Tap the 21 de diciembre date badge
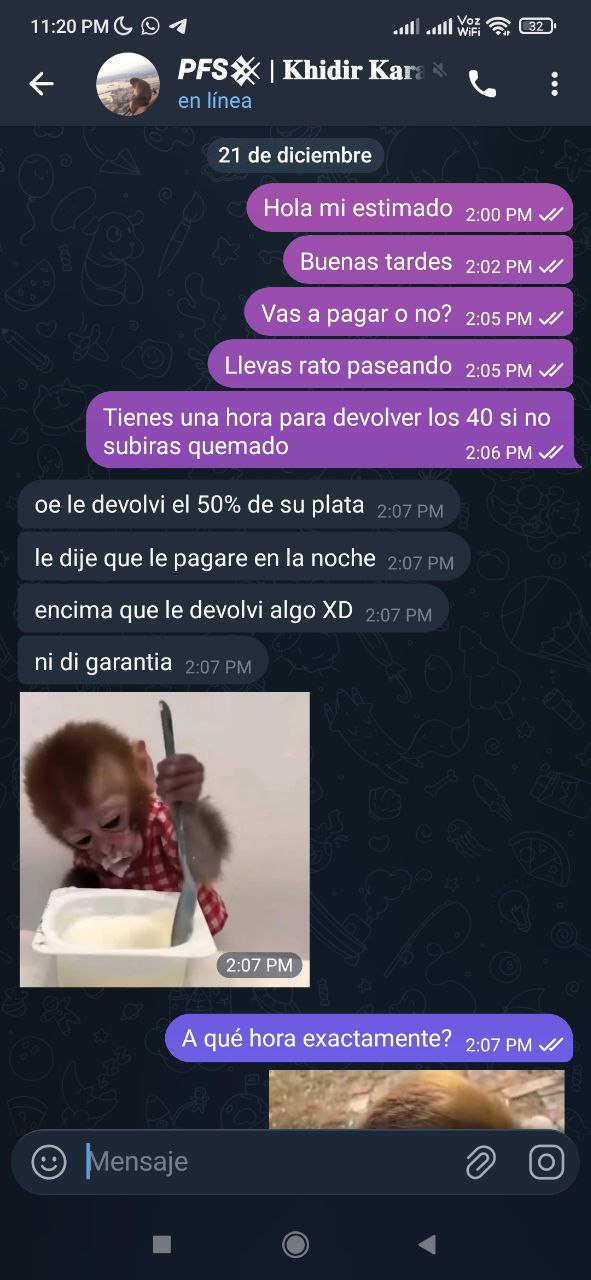591x1280 pixels. (295, 155)
